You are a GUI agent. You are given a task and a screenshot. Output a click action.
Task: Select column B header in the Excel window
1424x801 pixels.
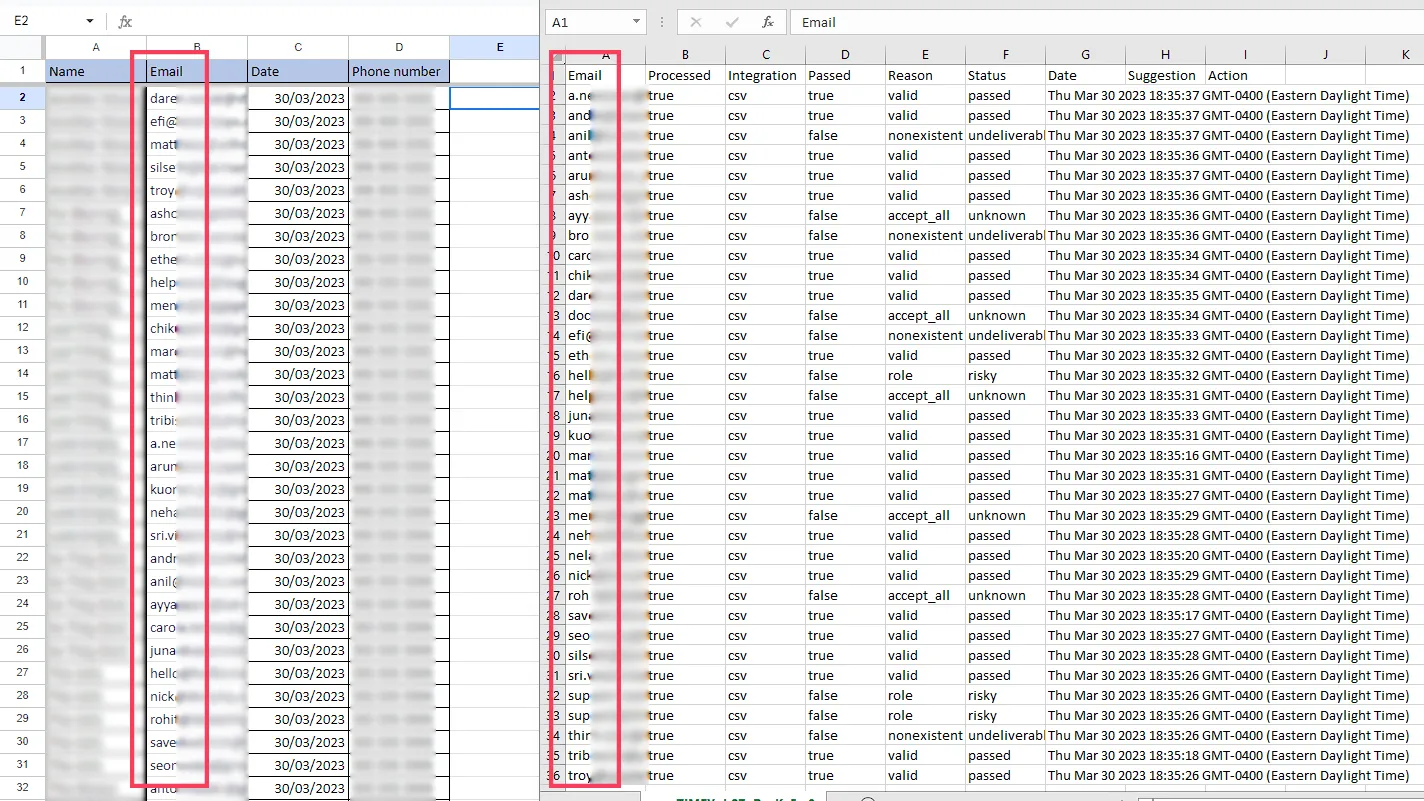(685, 56)
